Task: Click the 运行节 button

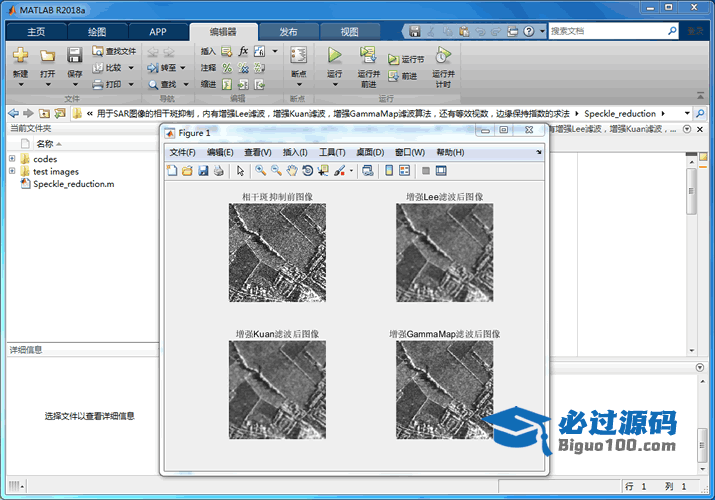Action: point(407,60)
